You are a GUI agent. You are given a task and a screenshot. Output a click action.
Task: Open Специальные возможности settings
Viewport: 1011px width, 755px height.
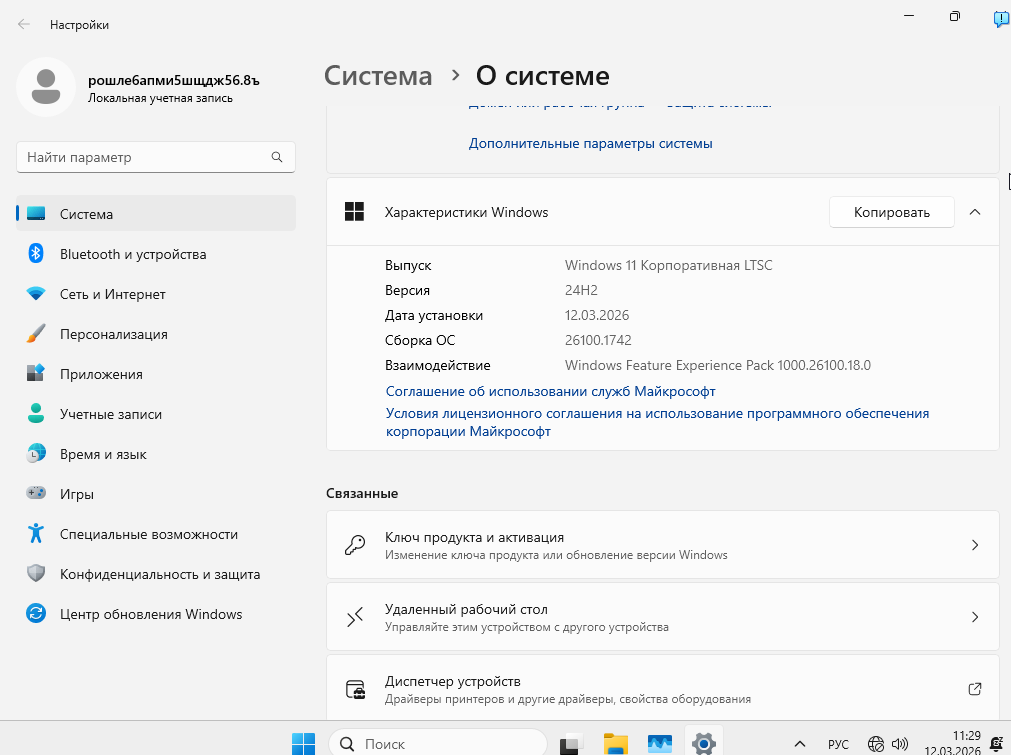[x=148, y=534]
